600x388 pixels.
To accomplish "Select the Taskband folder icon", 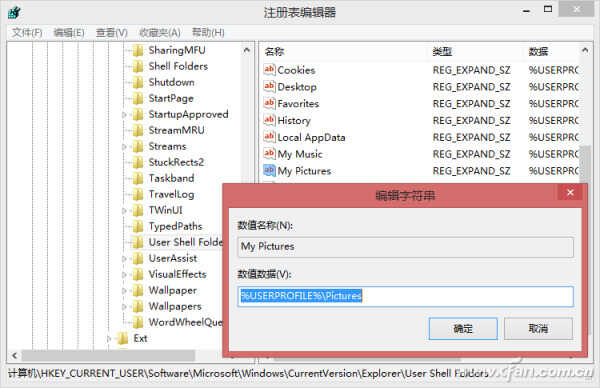I will 137,179.
